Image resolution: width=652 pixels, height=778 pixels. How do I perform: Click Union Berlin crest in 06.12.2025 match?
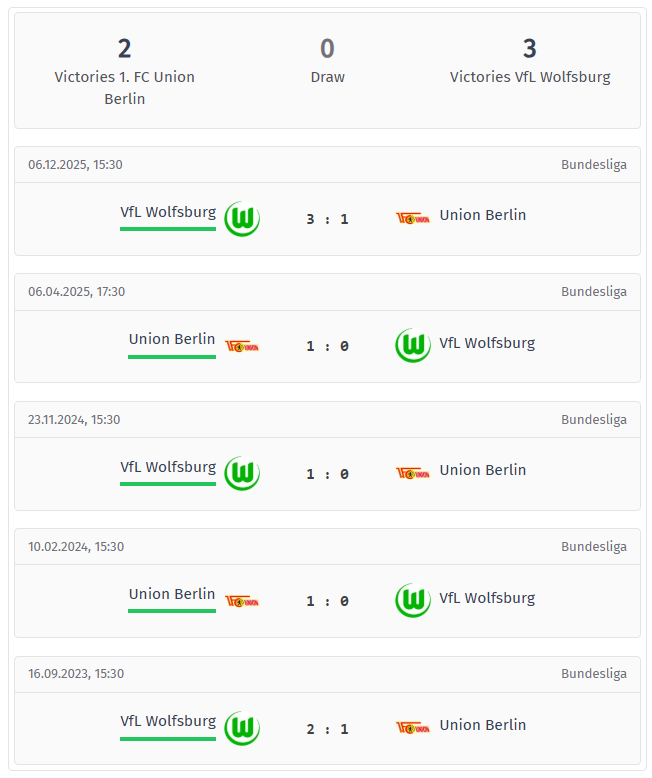[412, 218]
